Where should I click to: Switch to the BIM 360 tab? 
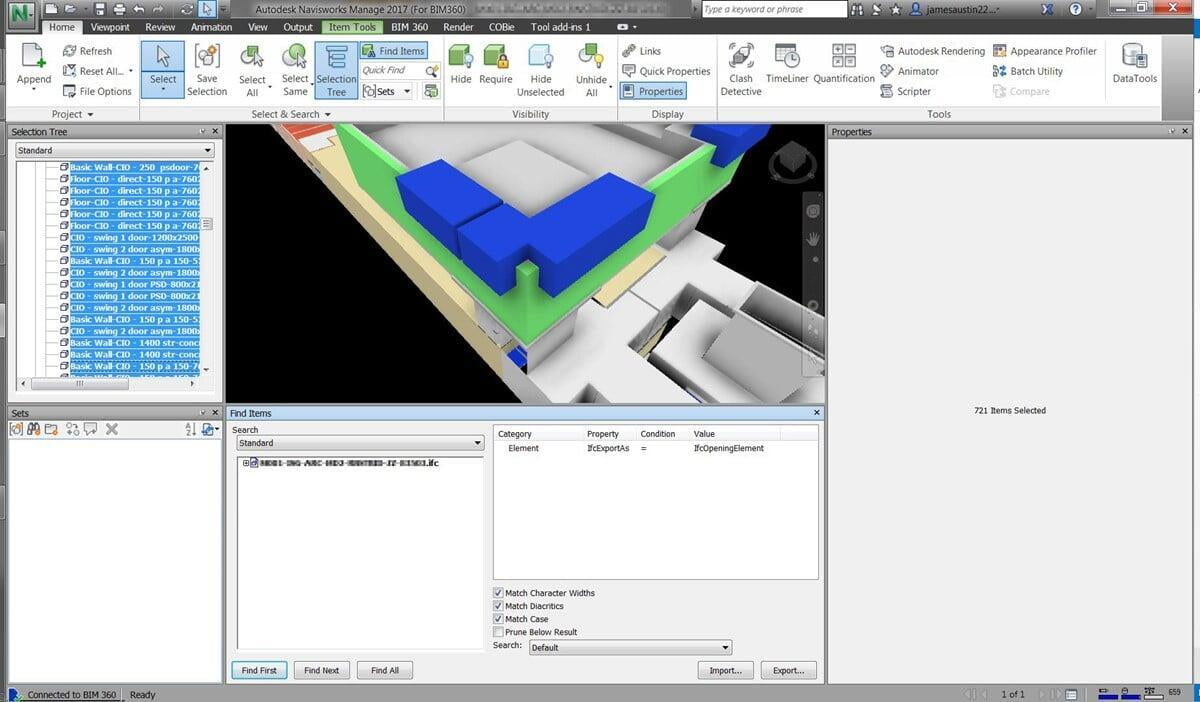pos(409,27)
